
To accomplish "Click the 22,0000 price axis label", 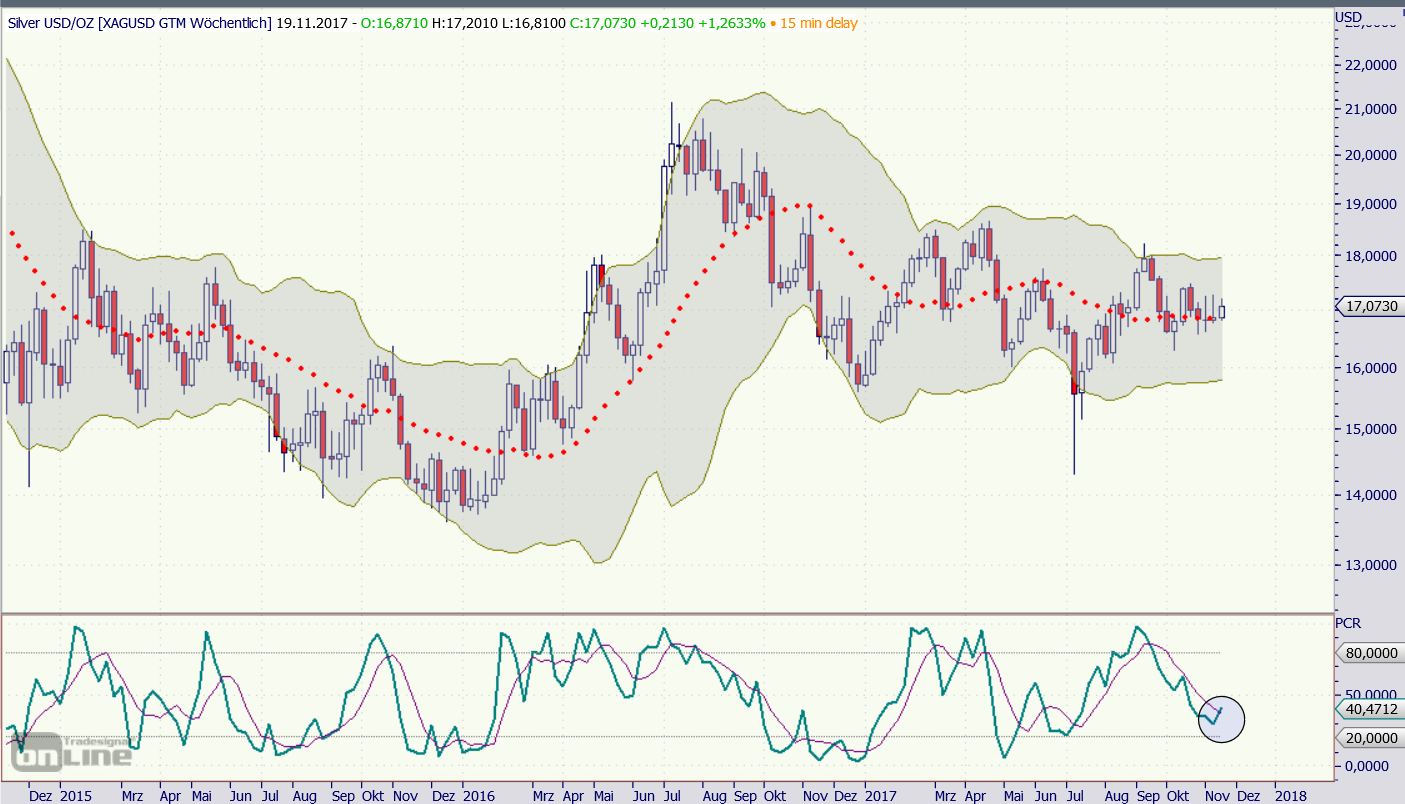I will (x=1373, y=64).
